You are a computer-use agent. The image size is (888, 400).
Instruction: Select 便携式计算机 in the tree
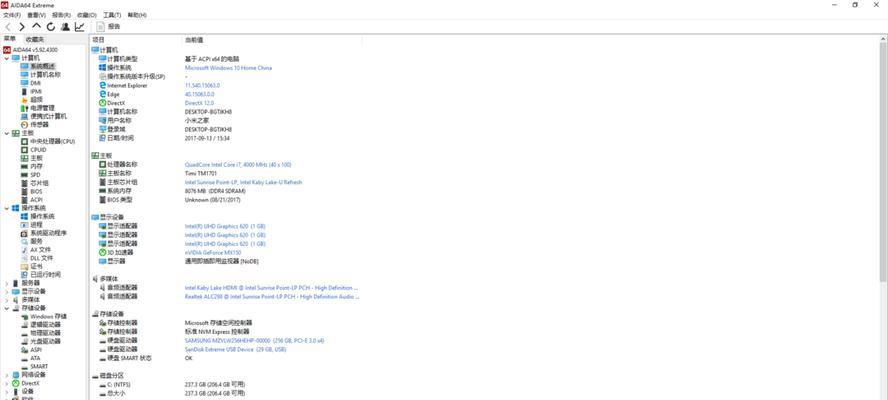tap(48, 116)
